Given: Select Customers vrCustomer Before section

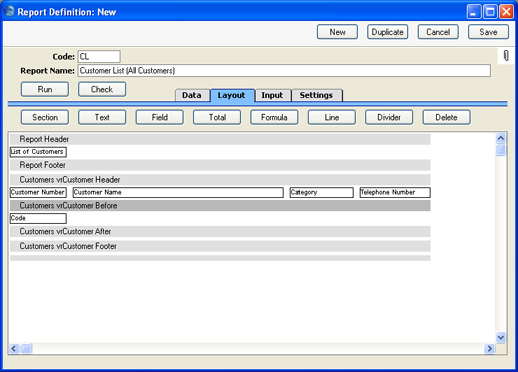Looking at the screenshot, I should (220, 206).
